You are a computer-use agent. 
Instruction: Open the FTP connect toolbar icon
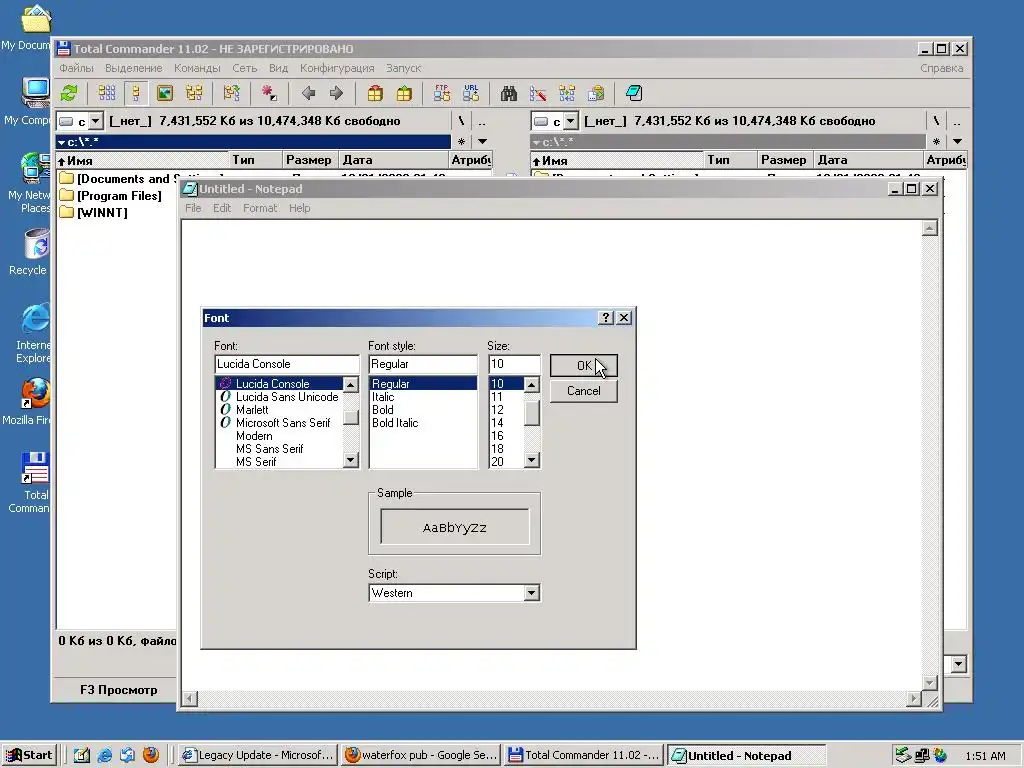click(441, 93)
